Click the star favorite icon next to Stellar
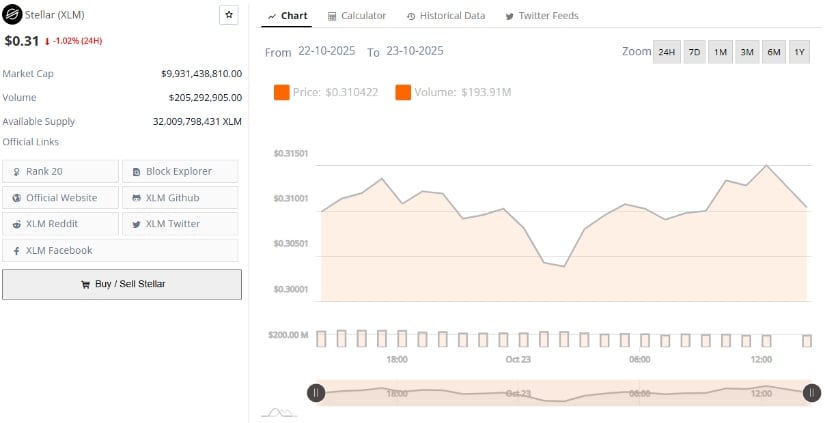 pyautogui.click(x=229, y=15)
